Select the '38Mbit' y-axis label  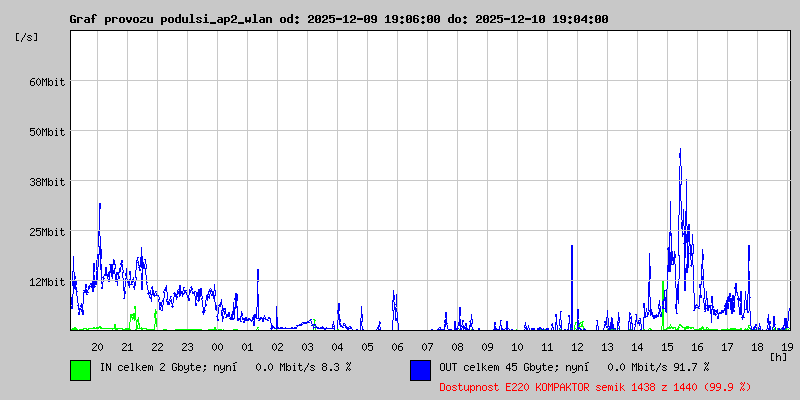tap(47, 182)
